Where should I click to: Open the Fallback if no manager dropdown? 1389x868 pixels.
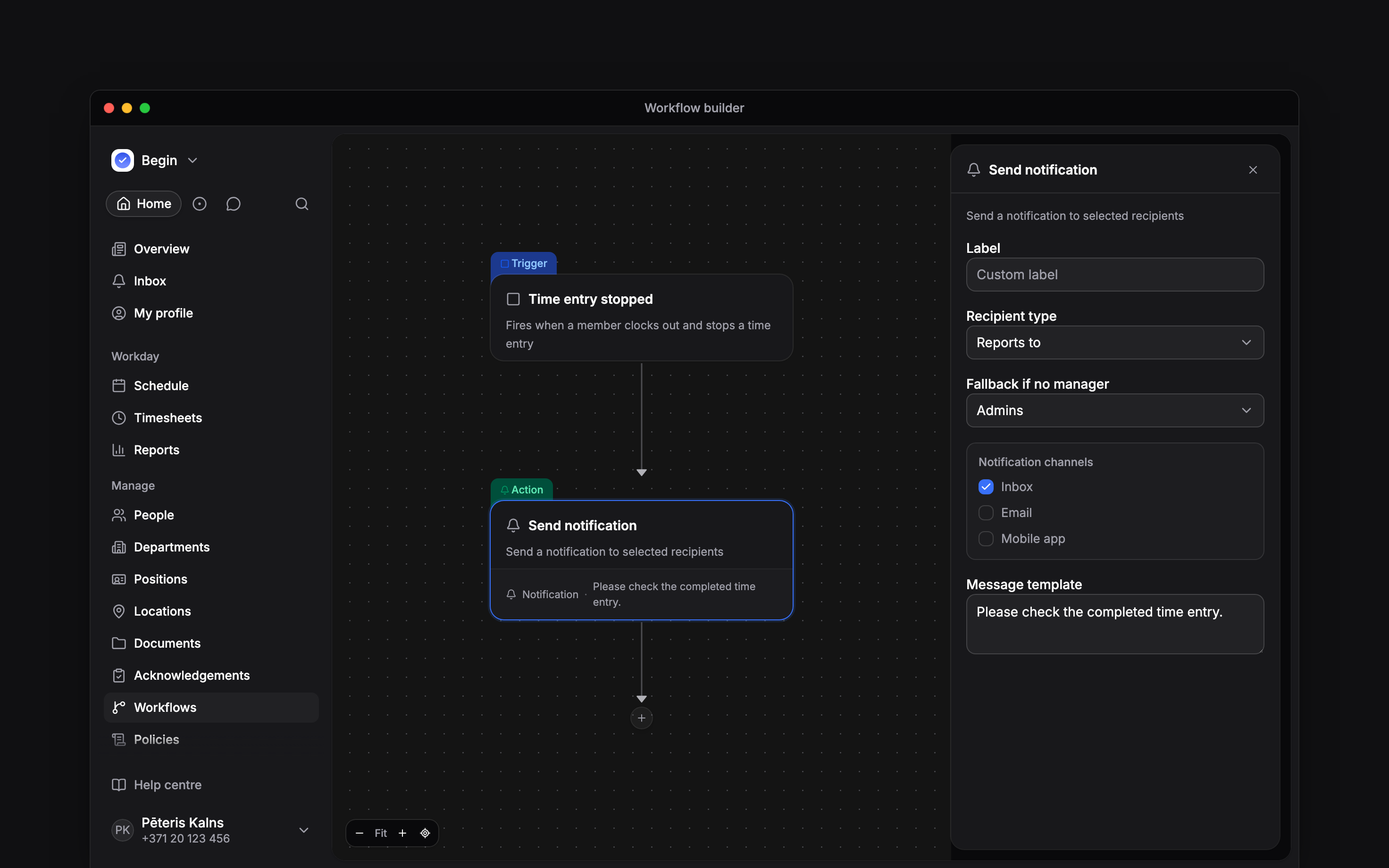(x=1114, y=410)
